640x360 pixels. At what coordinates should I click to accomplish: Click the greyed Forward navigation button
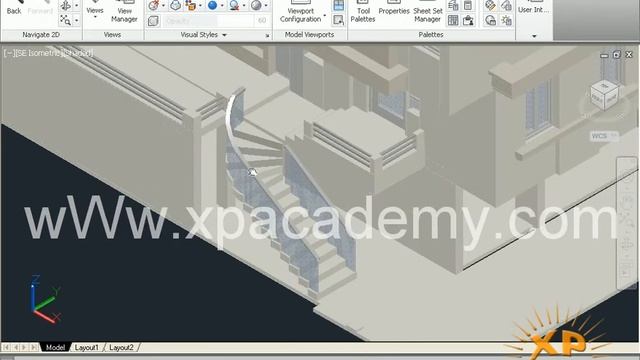(x=40, y=8)
